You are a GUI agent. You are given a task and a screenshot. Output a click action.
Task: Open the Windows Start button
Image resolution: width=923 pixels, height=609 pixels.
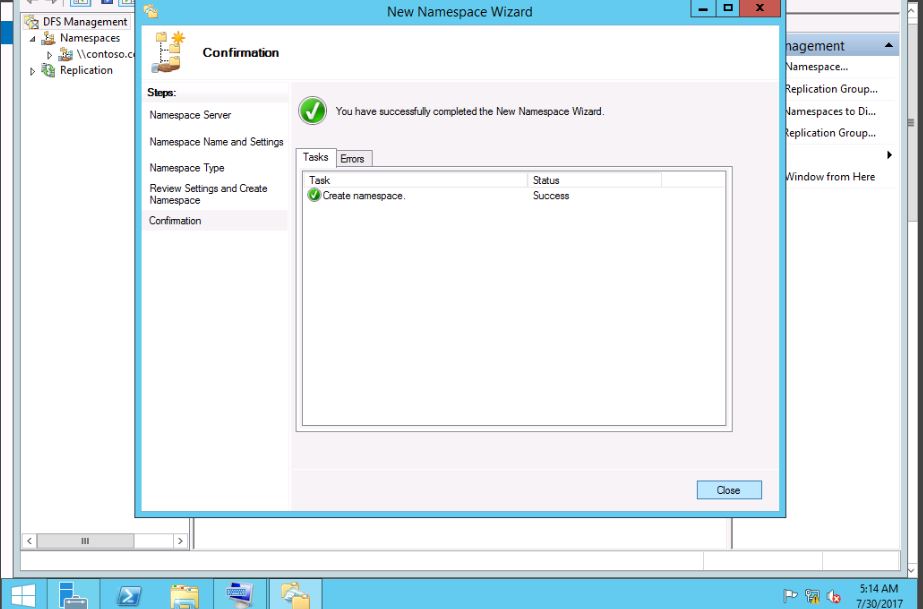click(x=22, y=595)
